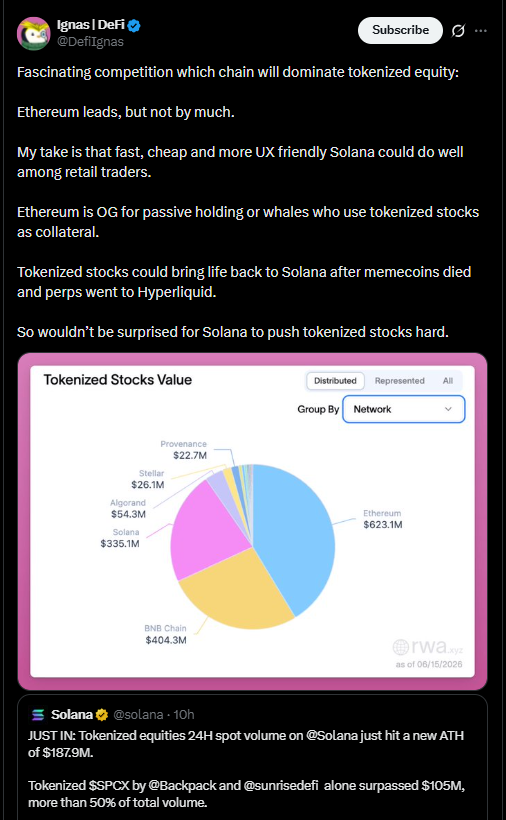
Task: Select the Distributed view toggle
Action: [x=335, y=381]
